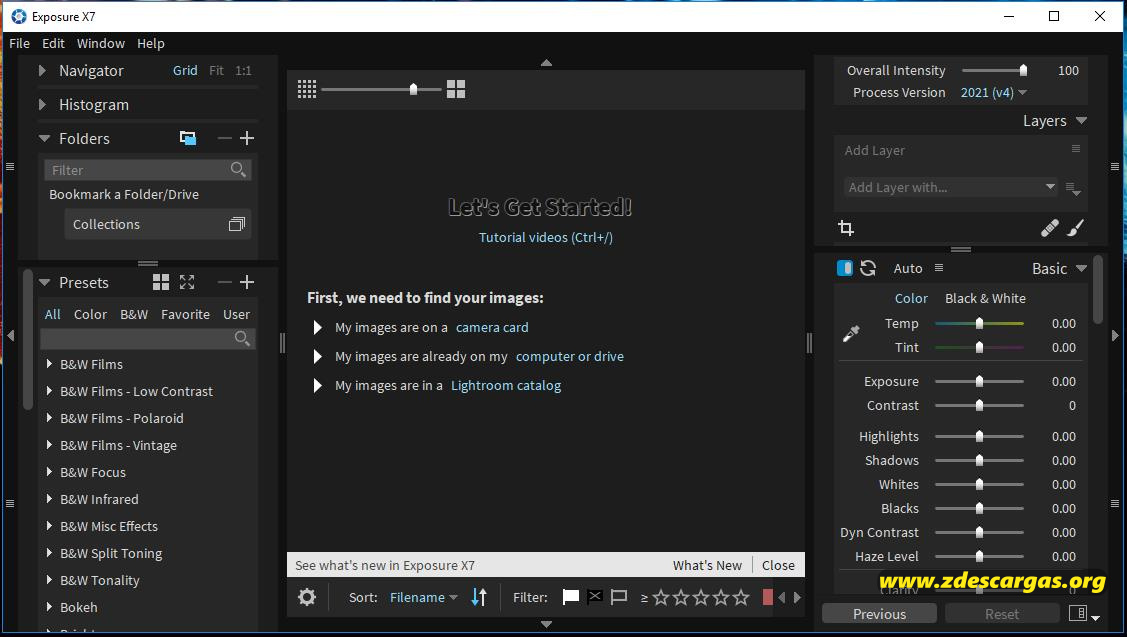Collapse the Folders panel
This screenshot has height=637, width=1127.
(44, 138)
